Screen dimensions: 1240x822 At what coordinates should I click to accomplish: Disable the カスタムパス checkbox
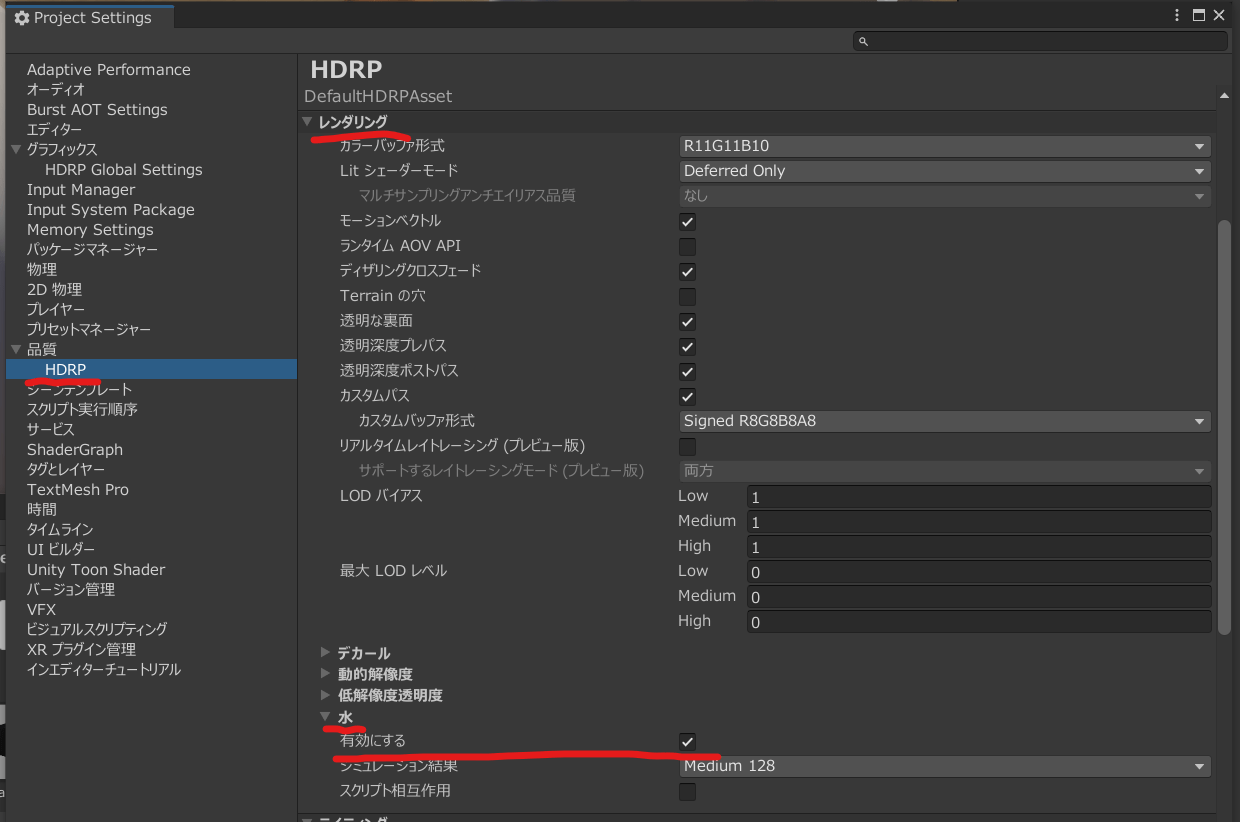tap(687, 396)
